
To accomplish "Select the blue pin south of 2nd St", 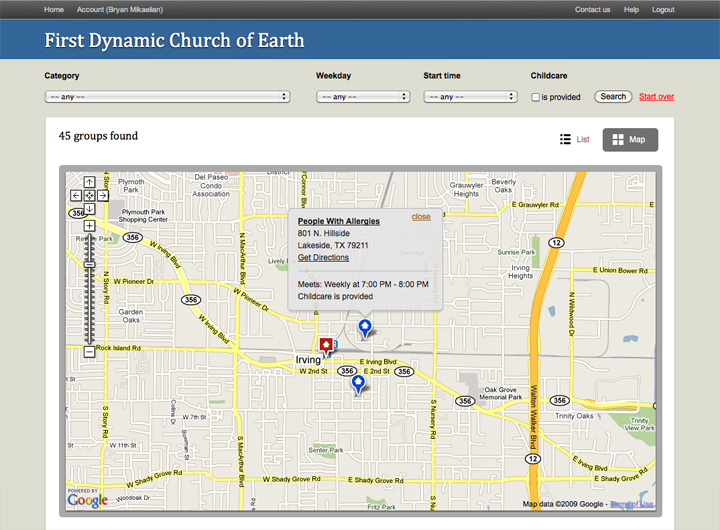I will [357, 383].
